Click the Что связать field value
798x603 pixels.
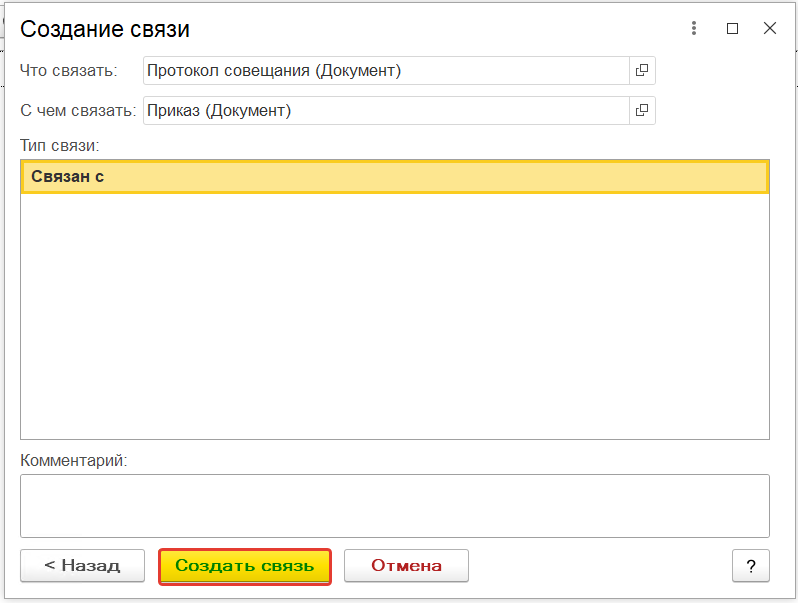click(385, 70)
